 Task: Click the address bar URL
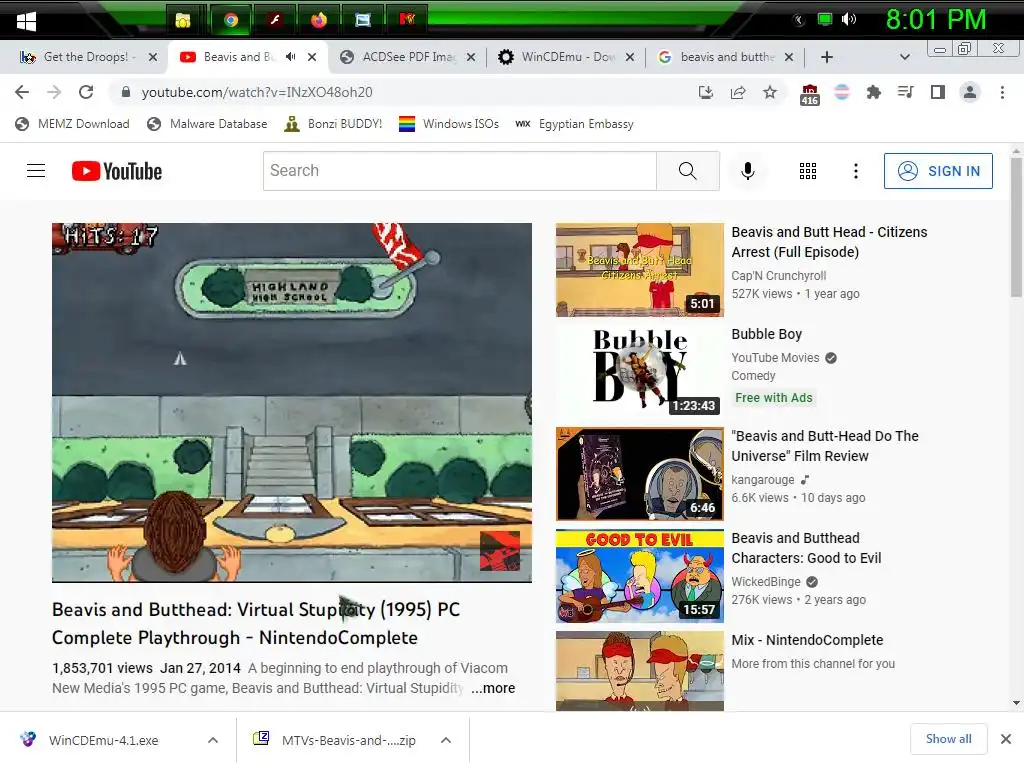coord(257,92)
